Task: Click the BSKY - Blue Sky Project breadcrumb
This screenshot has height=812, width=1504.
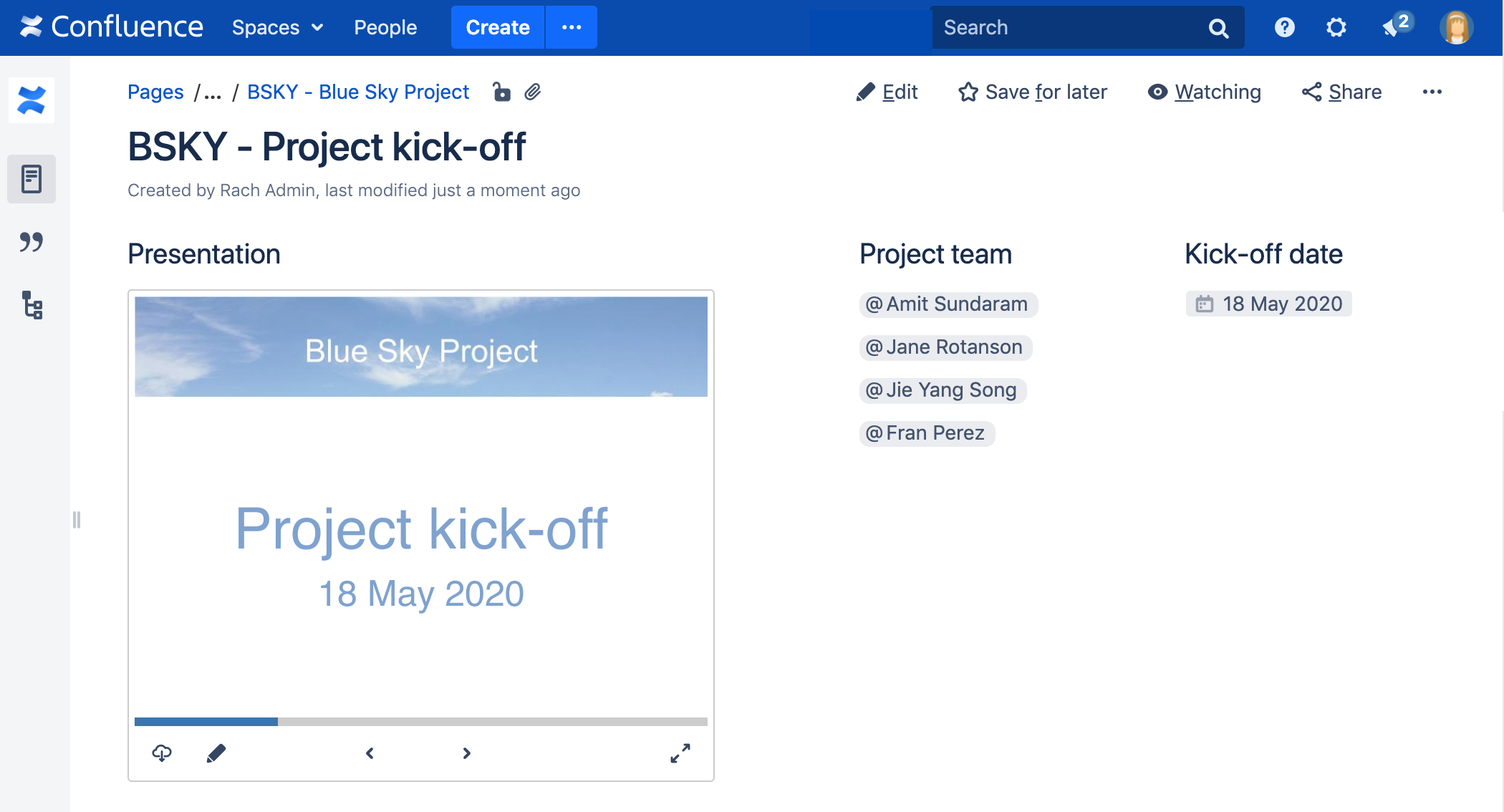Action: click(357, 92)
